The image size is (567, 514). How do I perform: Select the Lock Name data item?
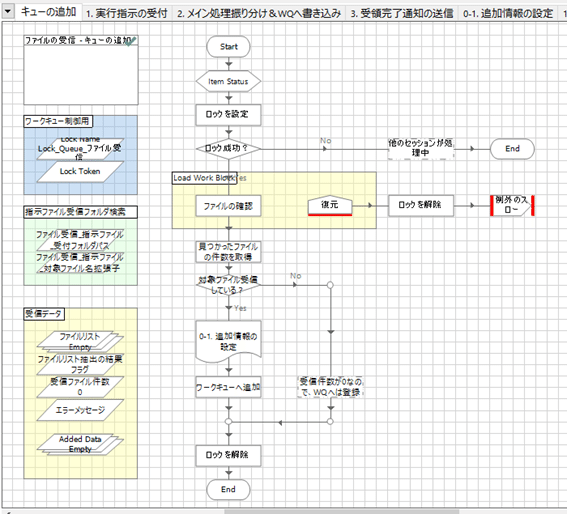(x=80, y=149)
